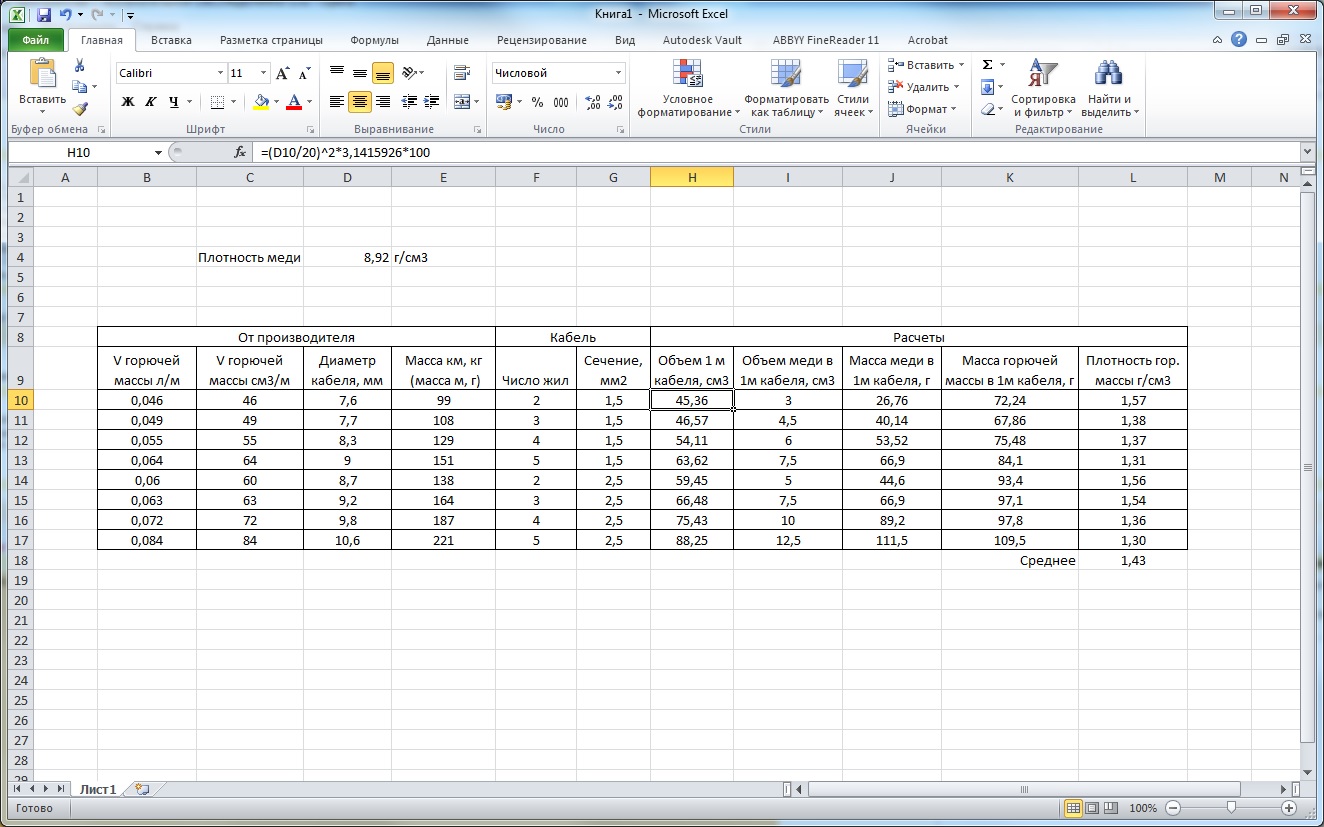Click the zoom slider thumb
The image size is (1324, 827).
pos(1231,808)
